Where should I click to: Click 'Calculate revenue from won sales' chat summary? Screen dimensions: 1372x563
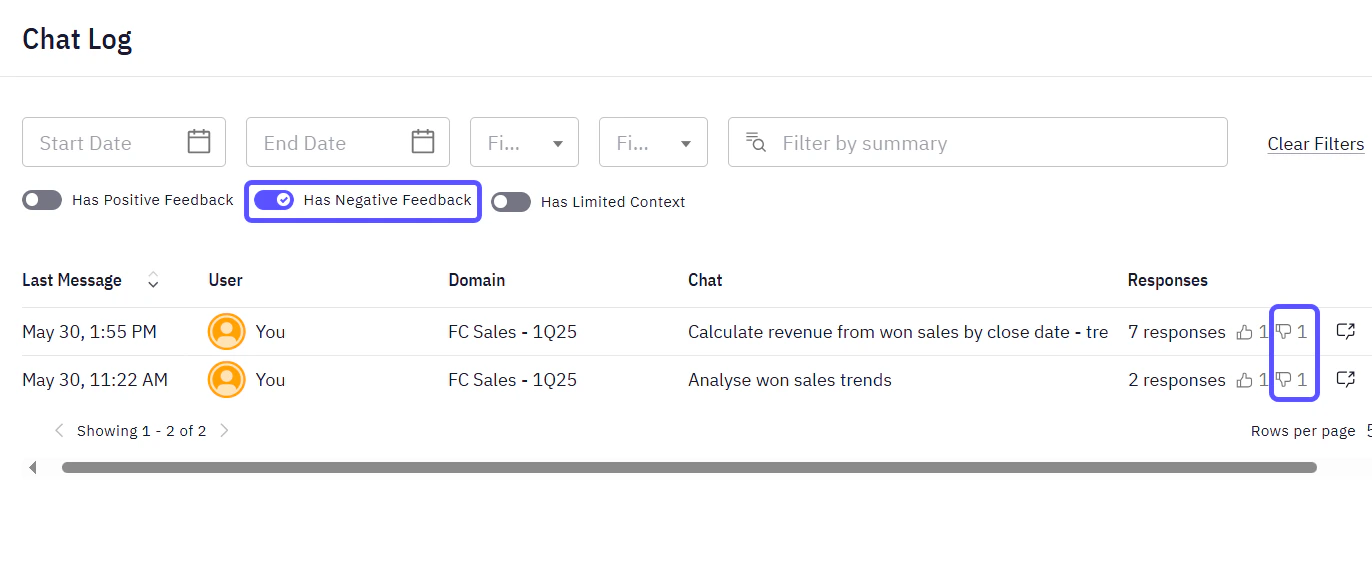898,332
